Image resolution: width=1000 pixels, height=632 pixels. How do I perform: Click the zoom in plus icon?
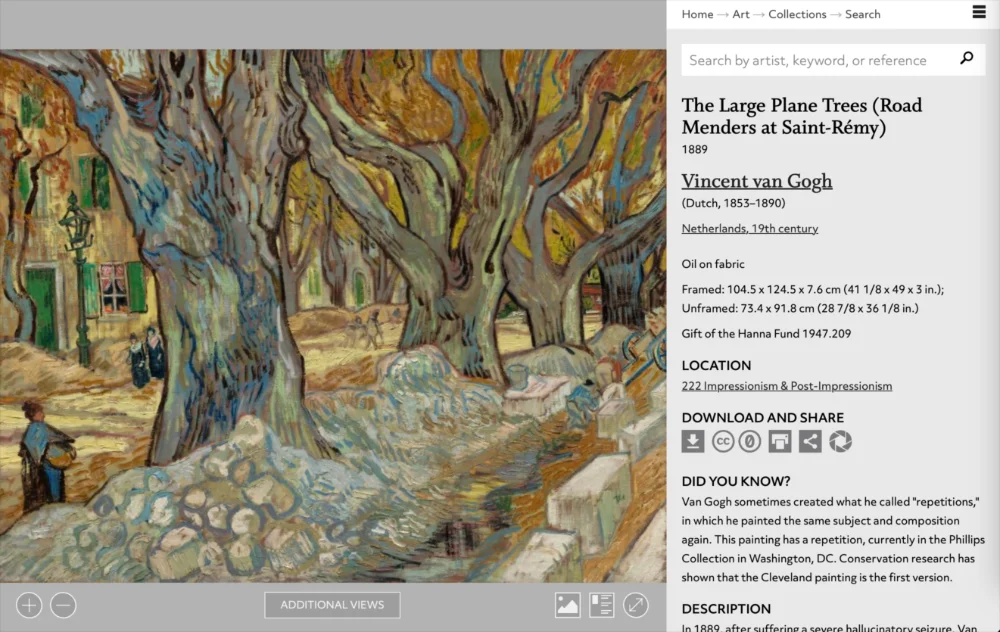(29, 605)
